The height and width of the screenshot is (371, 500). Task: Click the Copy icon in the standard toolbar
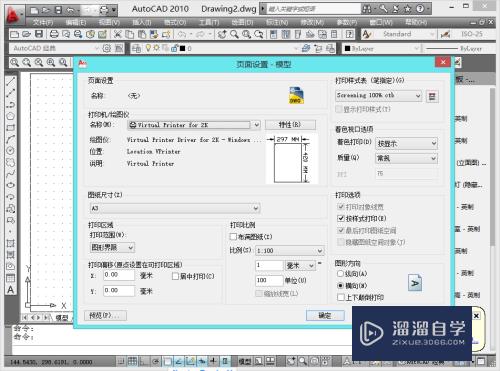click(x=129, y=34)
